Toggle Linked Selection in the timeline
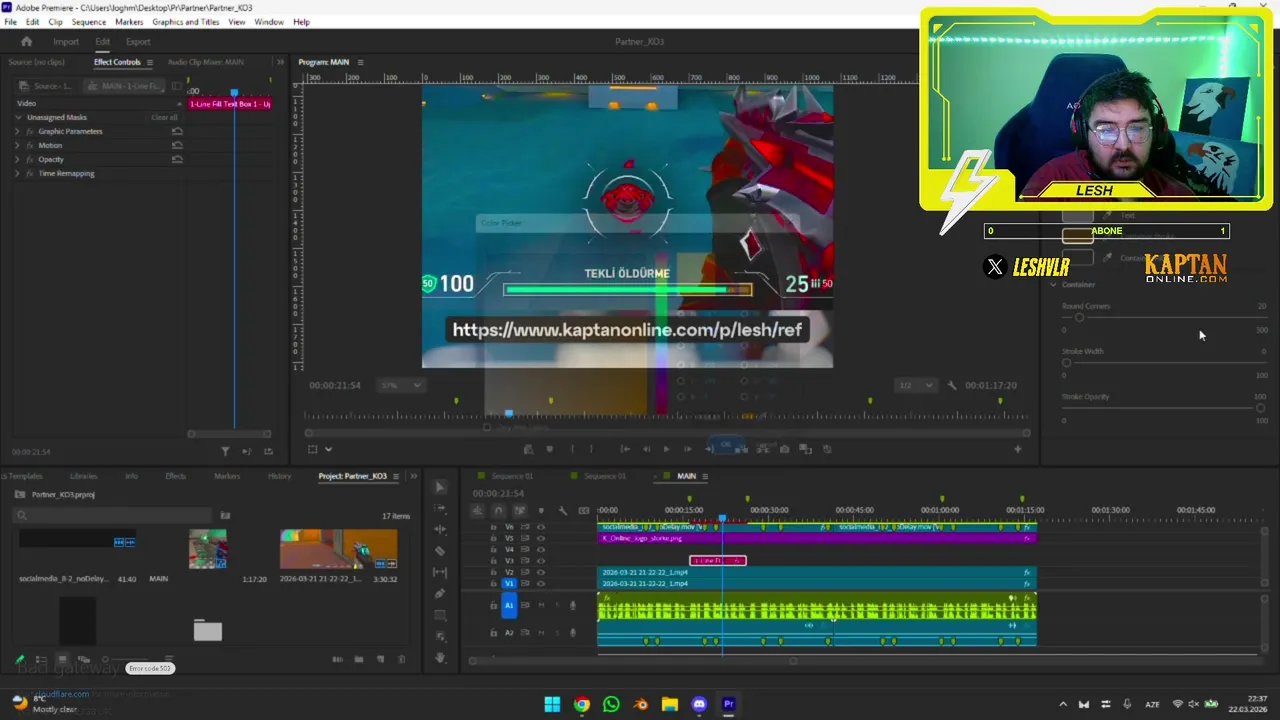The height and width of the screenshot is (720, 1280). 520,511
